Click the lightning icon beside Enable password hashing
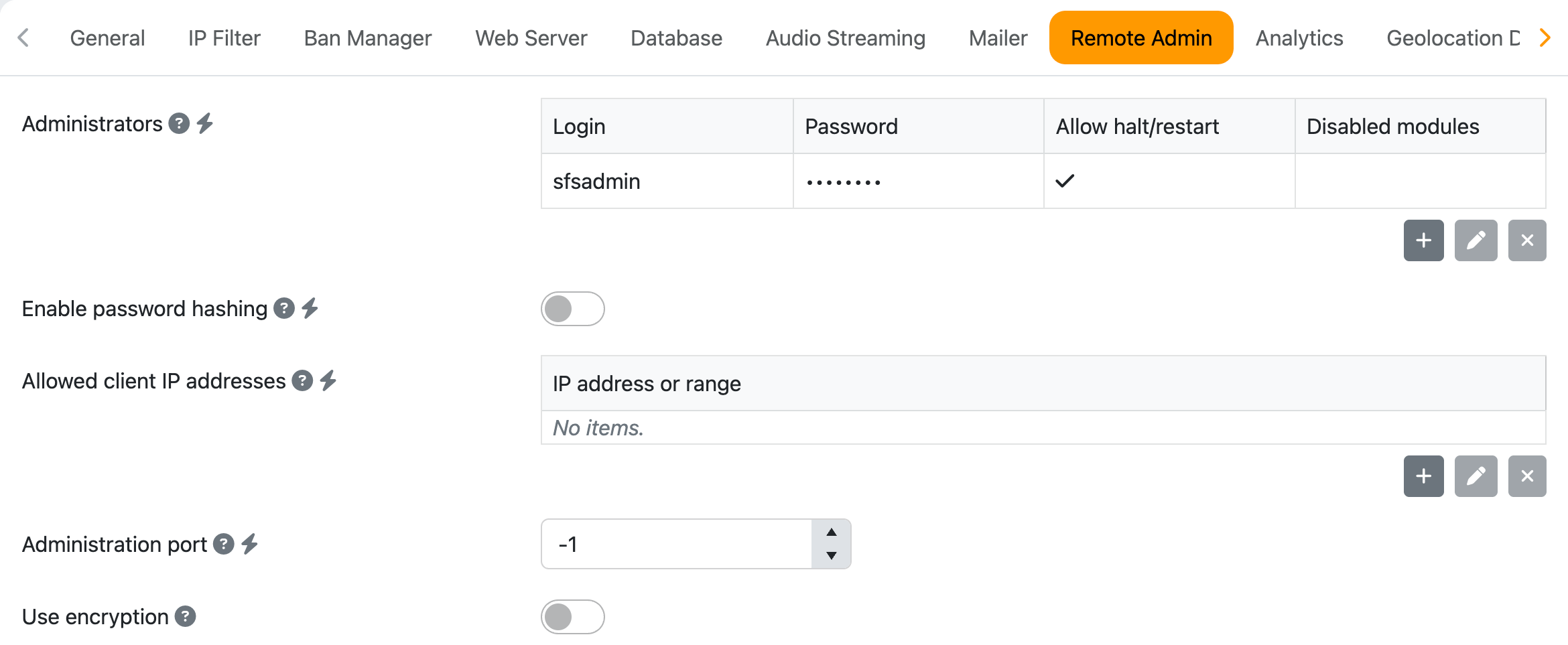Viewport: 1568px width, 645px height. point(310,308)
